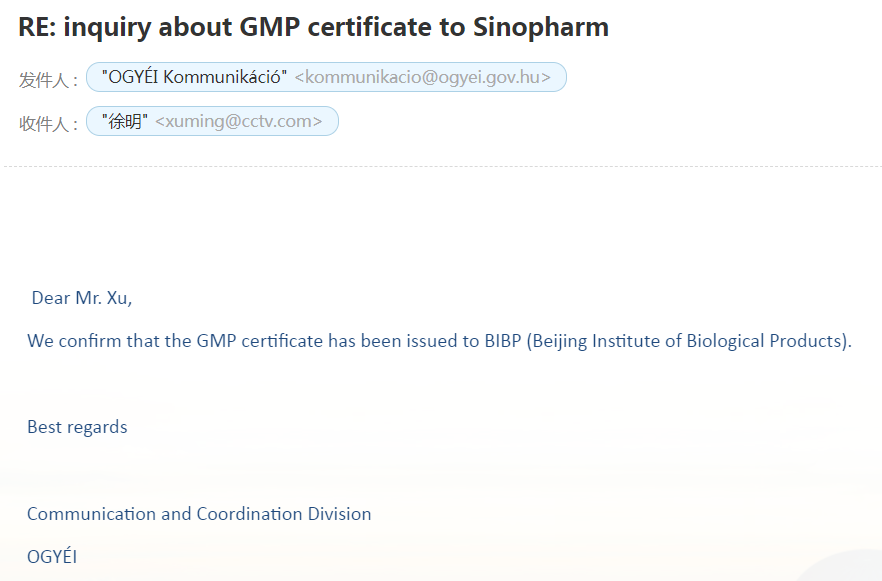This screenshot has height=581, width=882.
Task: Click GMP certificate in the message body
Action: coord(259,341)
